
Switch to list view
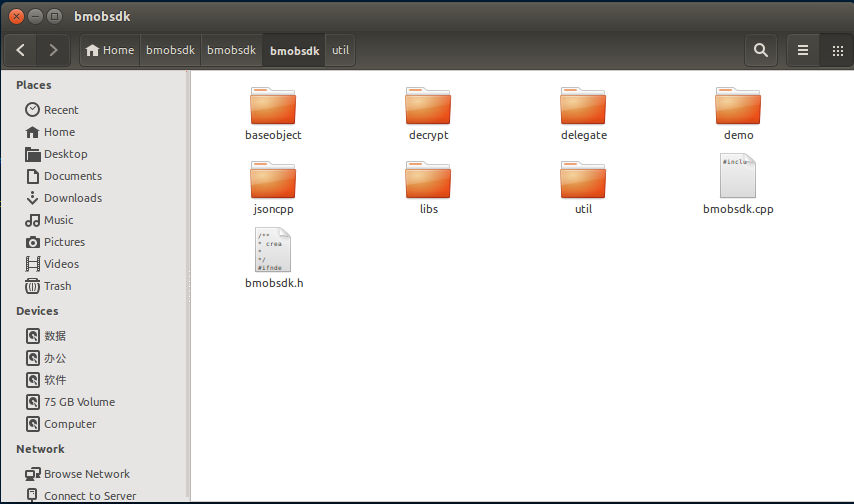point(802,50)
